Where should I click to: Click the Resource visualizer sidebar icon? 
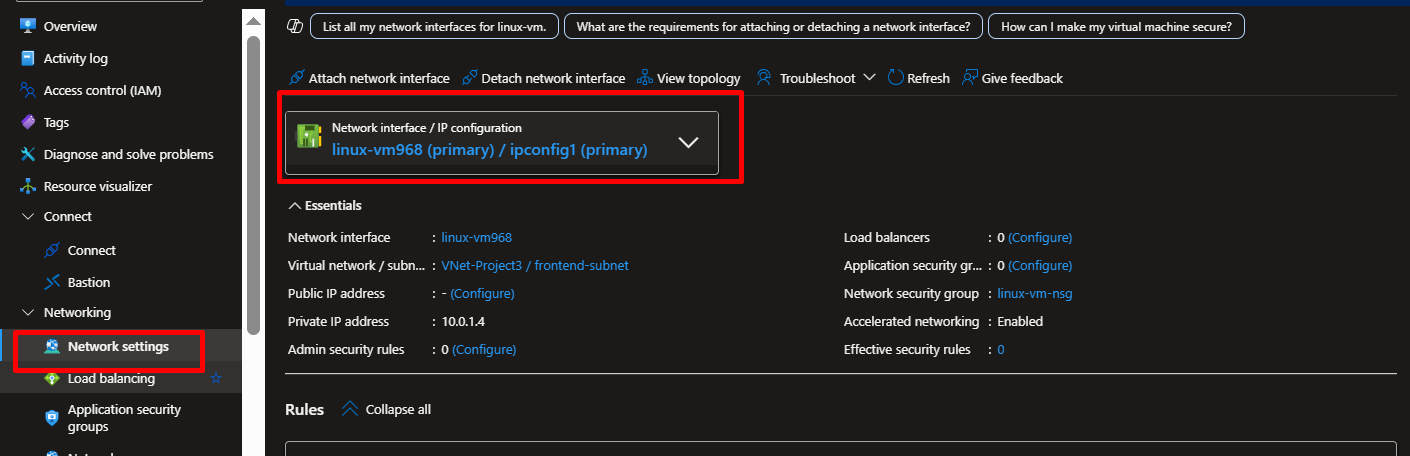point(27,187)
